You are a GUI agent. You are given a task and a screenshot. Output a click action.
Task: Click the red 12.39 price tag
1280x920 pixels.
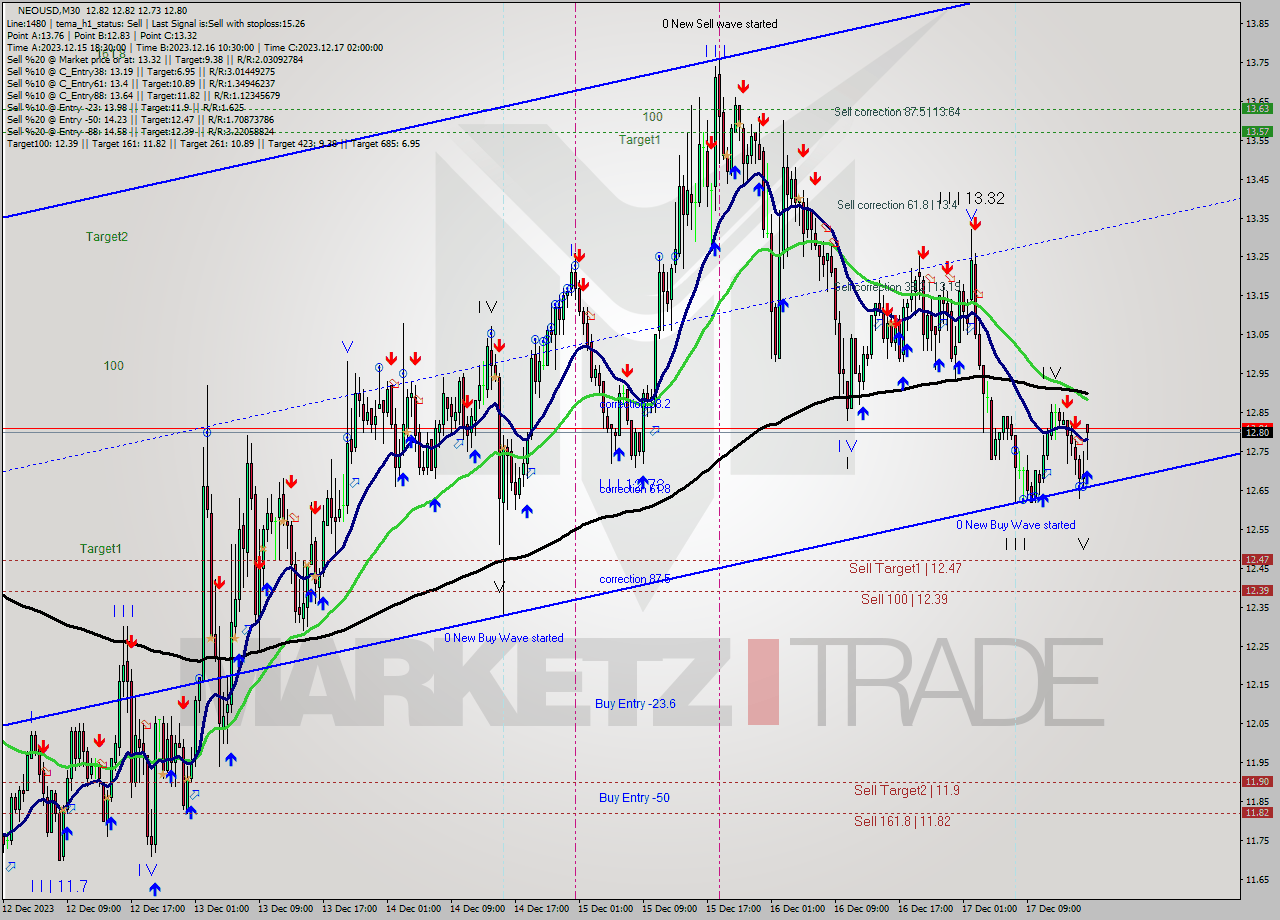tap(1256, 591)
